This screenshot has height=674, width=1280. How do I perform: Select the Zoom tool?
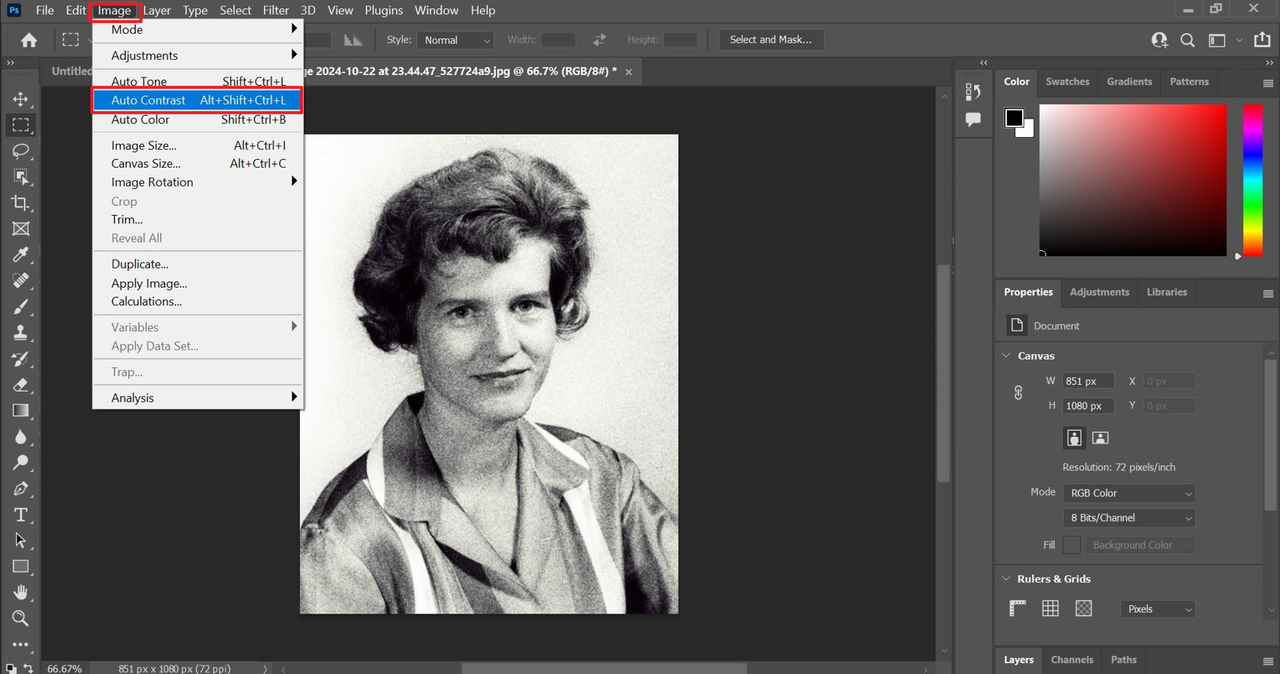[x=20, y=619]
